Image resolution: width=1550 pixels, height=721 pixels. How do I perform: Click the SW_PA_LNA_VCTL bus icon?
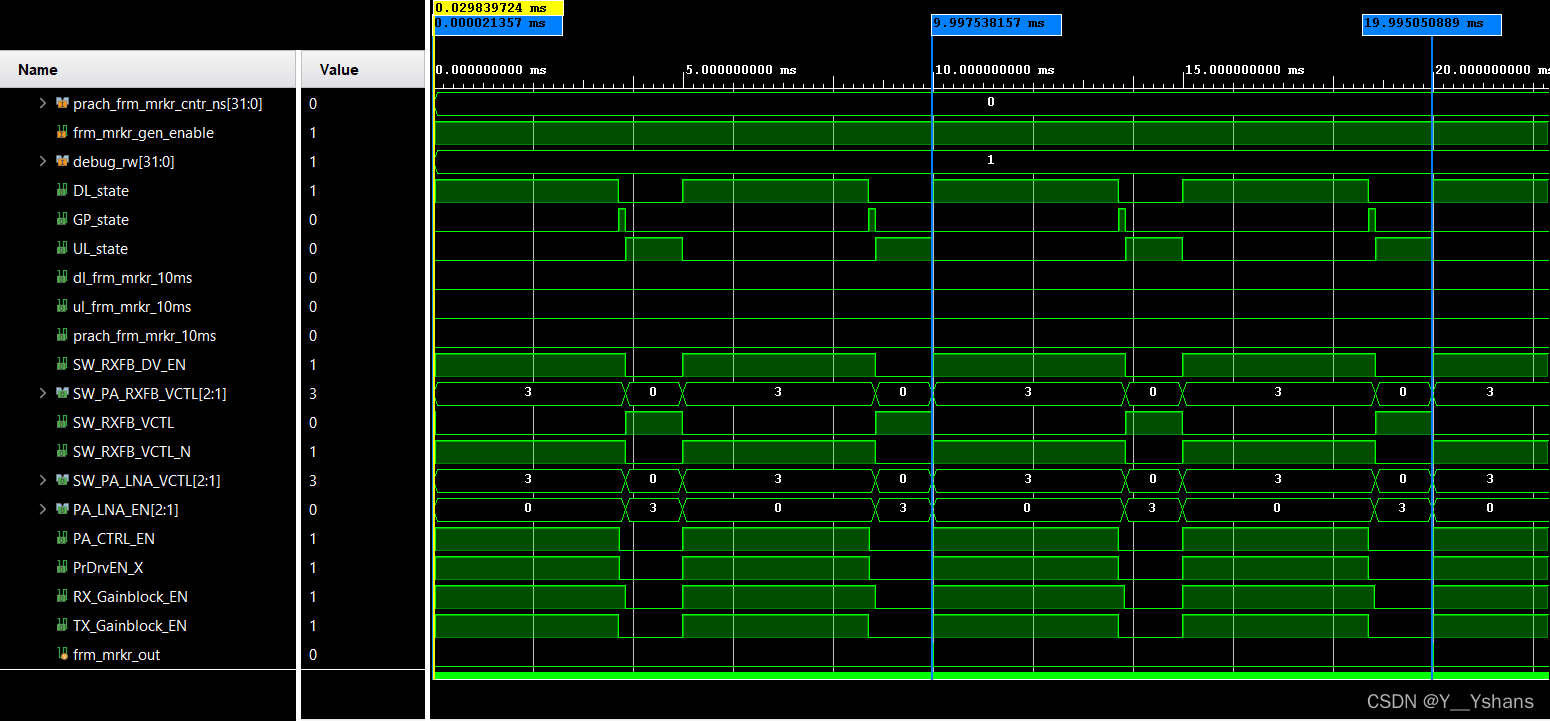tap(62, 480)
